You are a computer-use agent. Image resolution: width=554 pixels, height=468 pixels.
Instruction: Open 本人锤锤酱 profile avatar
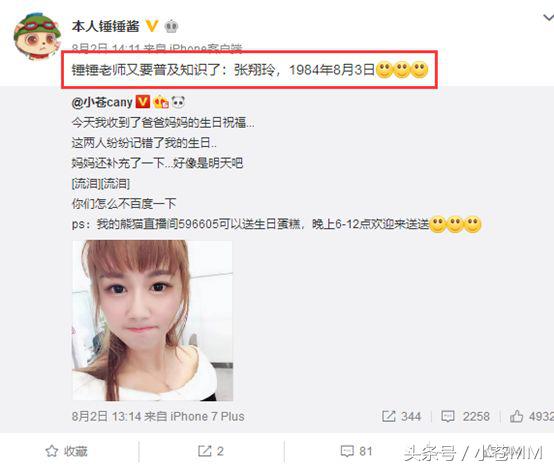[x=37, y=36]
